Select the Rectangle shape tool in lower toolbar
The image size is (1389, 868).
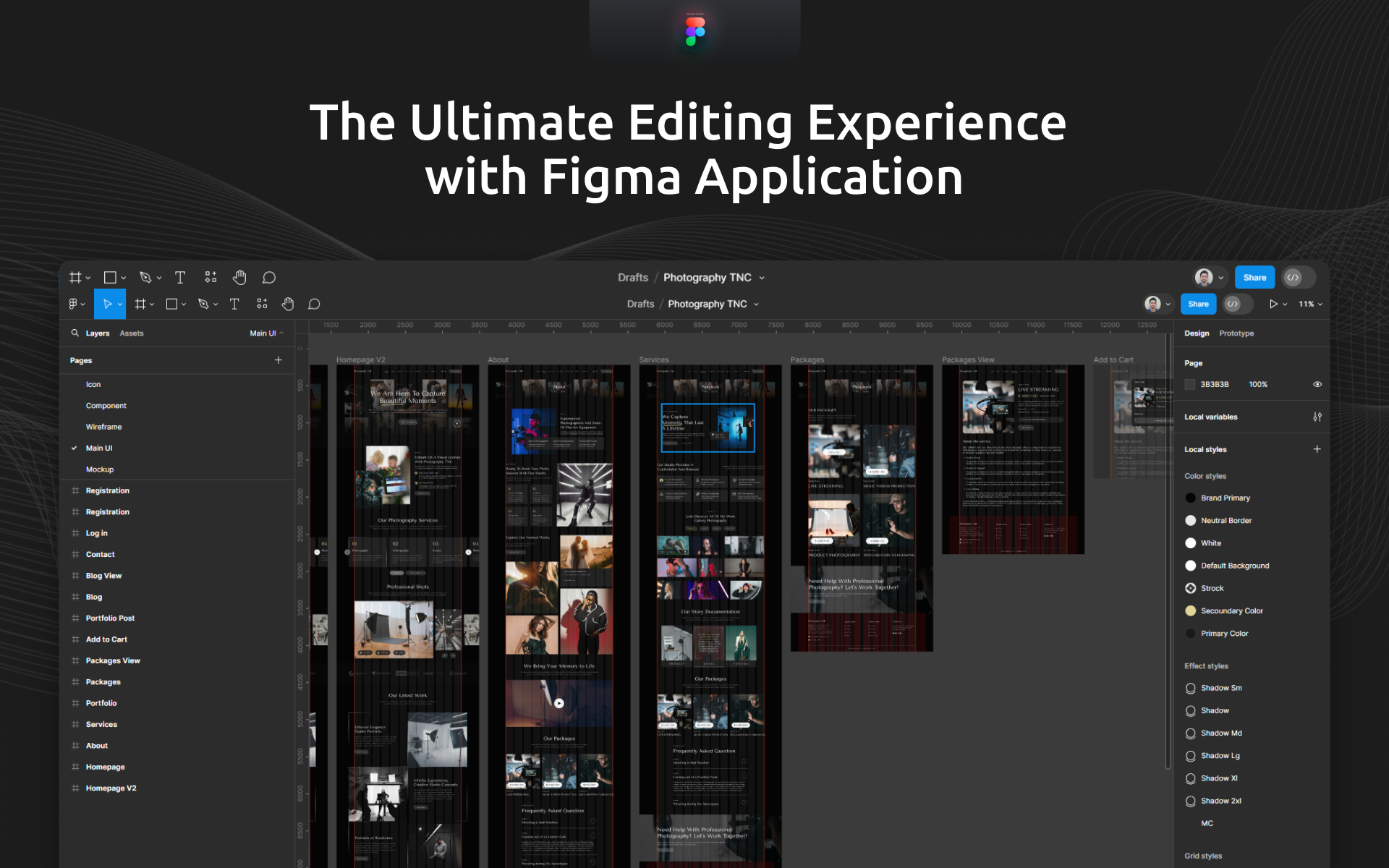tap(171, 304)
